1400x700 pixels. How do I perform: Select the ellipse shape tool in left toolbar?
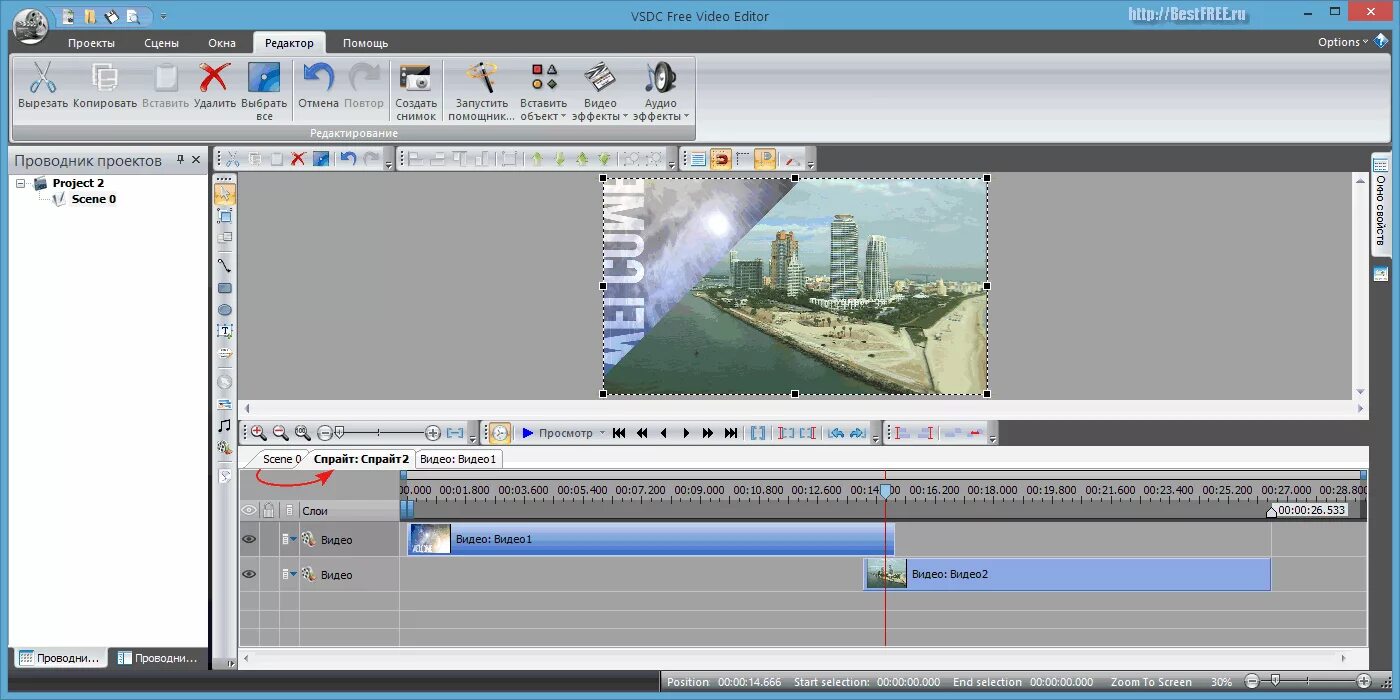coord(225,310)
